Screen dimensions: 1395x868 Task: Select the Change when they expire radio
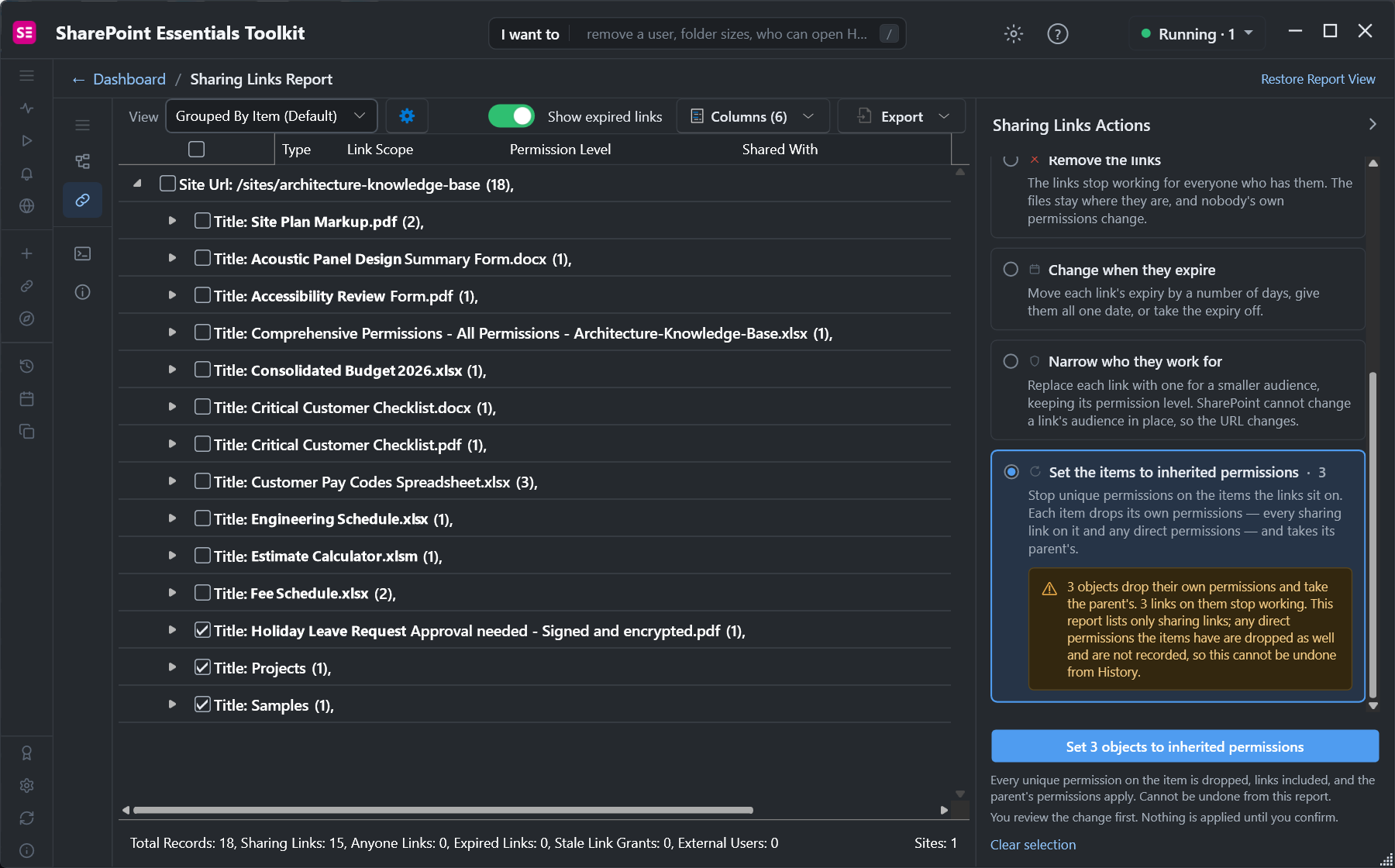[x=1011, y=269]
